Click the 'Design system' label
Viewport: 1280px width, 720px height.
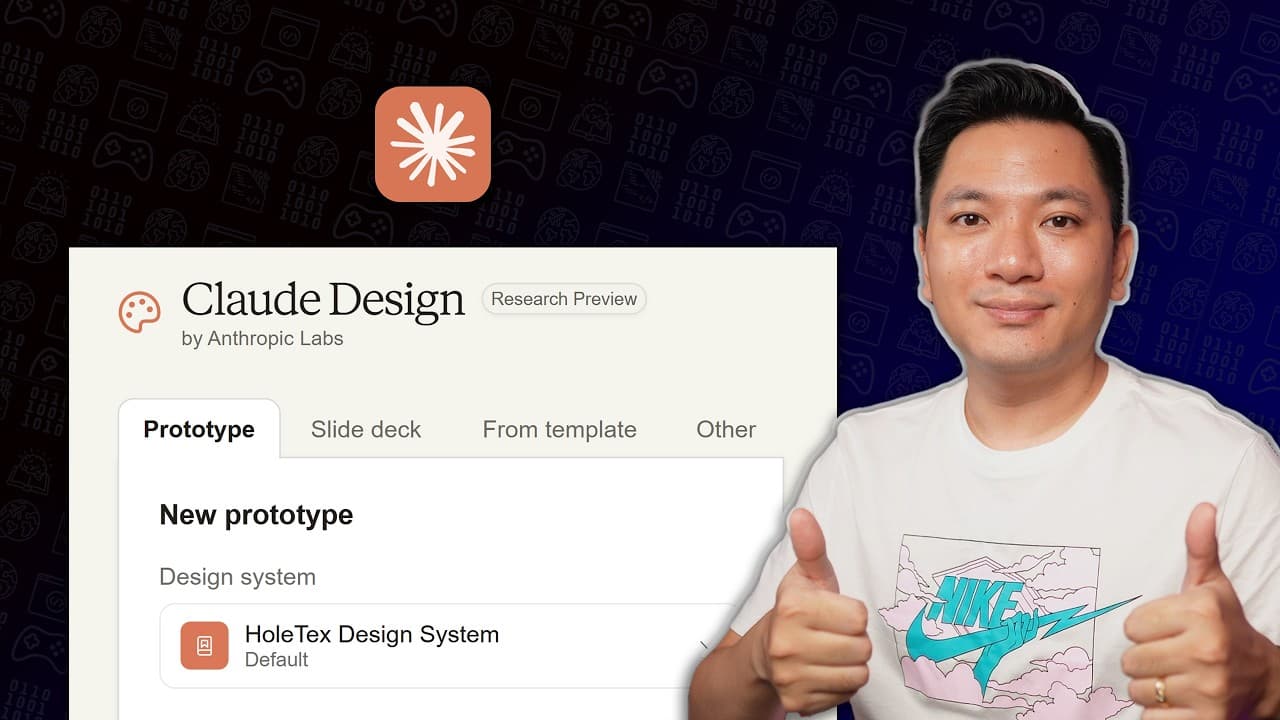238,577
